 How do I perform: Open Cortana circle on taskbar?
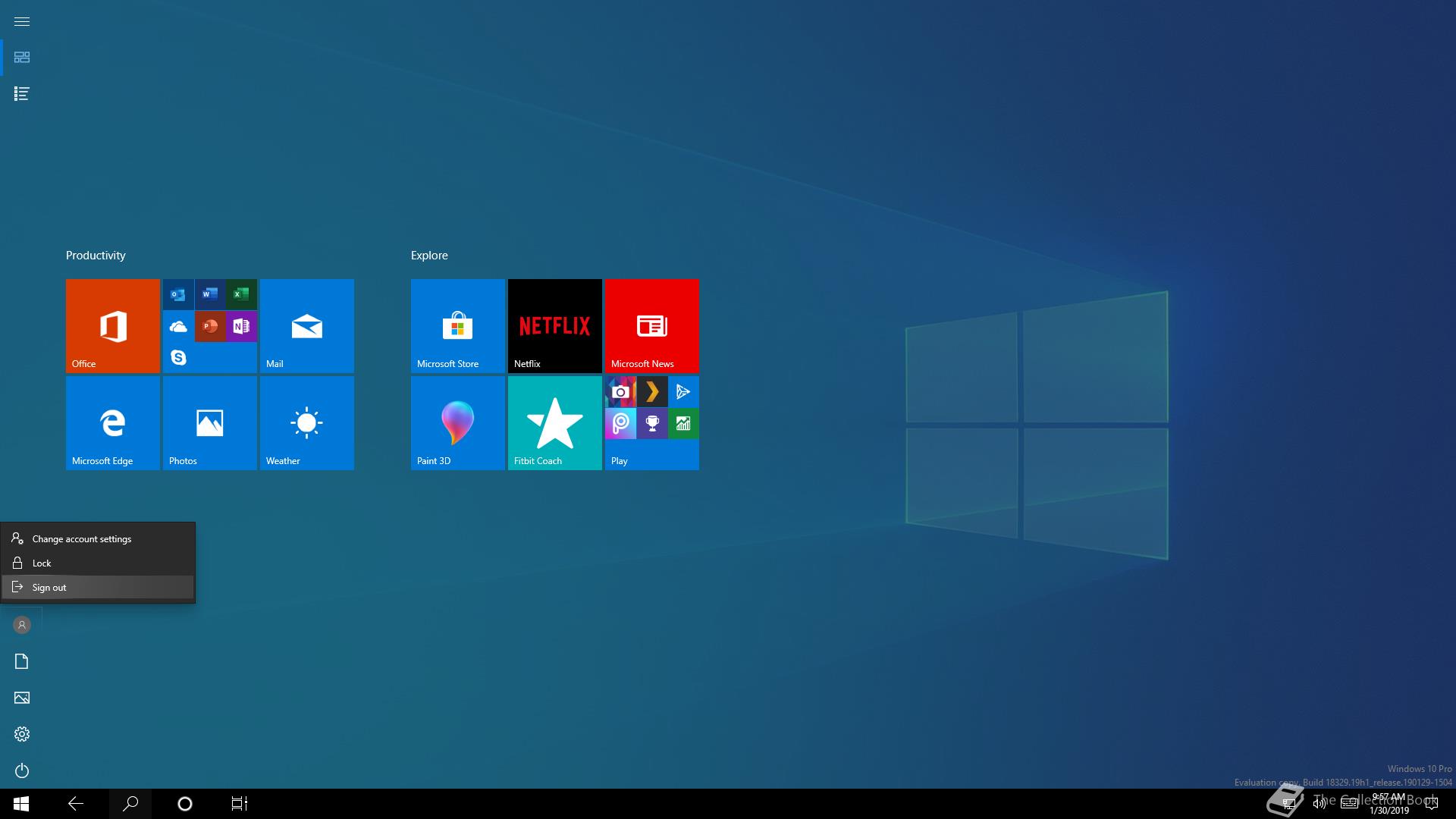tap(185, 804)
